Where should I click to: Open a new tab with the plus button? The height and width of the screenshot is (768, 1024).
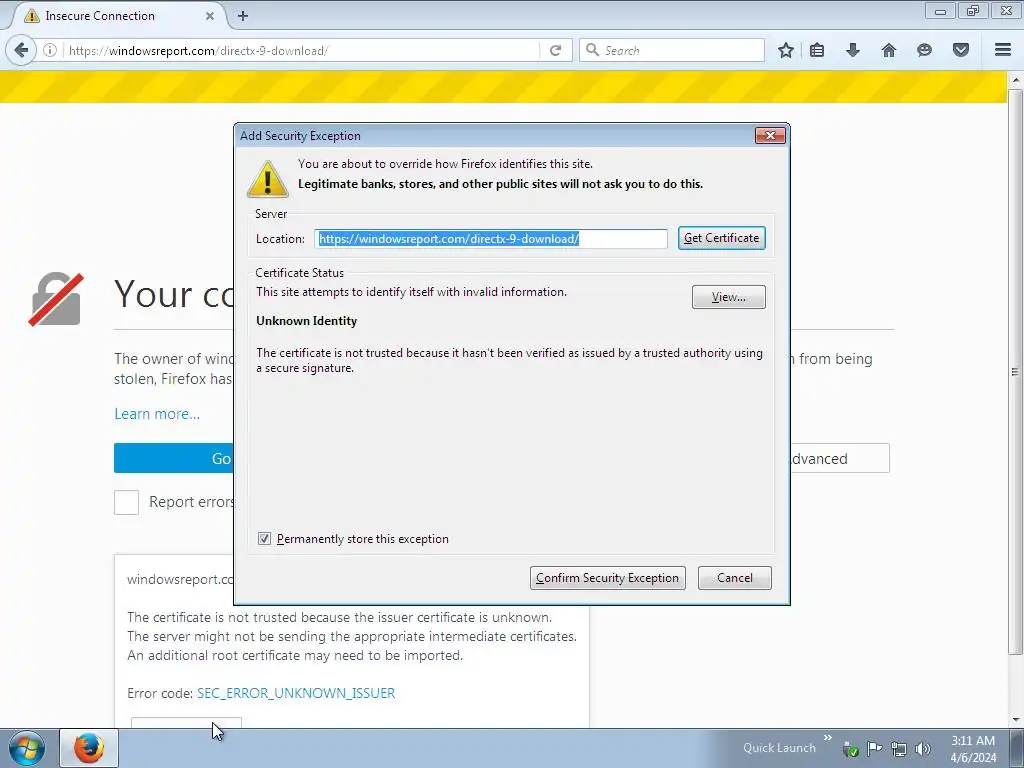coord(243,16)
